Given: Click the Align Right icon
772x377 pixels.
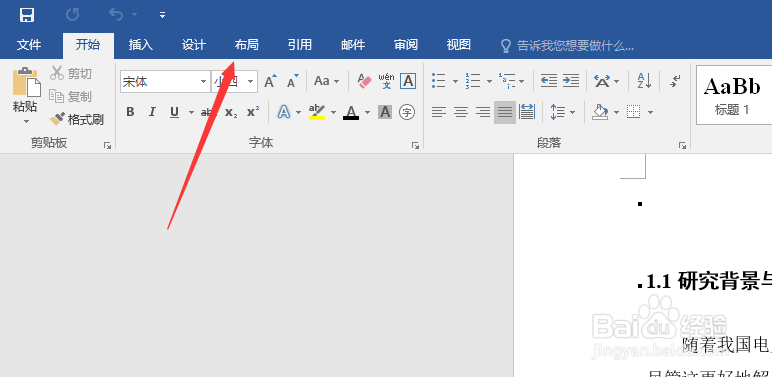Looking at the screenshot, I should coord(483,112).
